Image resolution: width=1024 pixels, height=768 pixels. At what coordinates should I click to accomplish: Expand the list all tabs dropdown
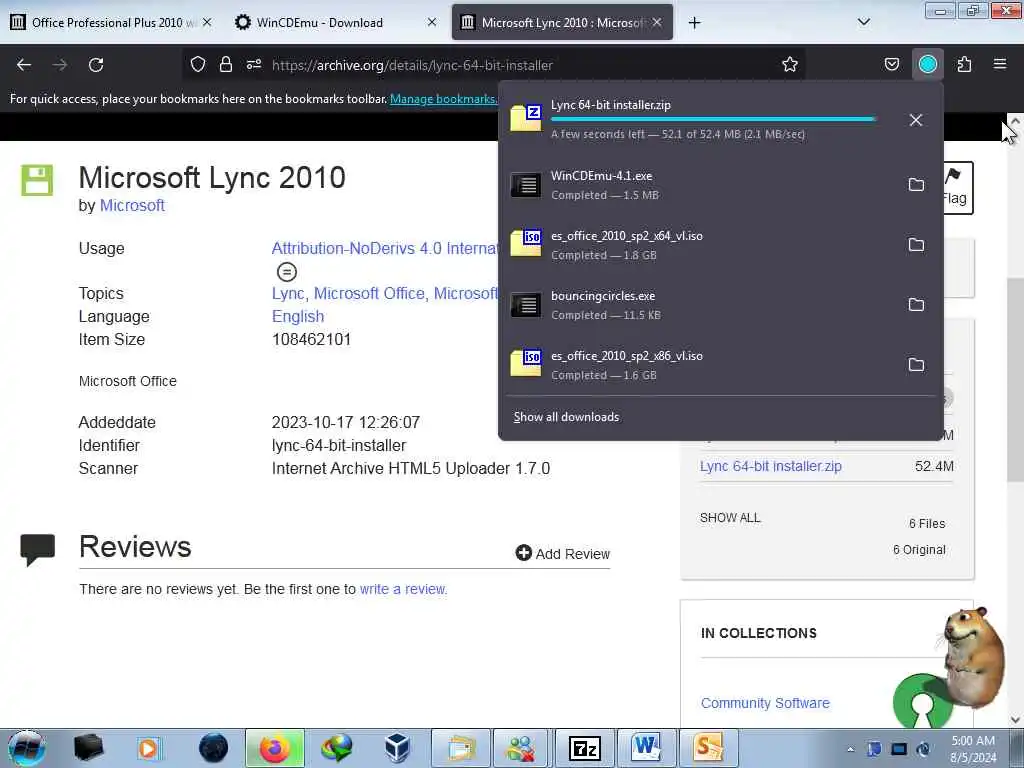tap(863, 22)
